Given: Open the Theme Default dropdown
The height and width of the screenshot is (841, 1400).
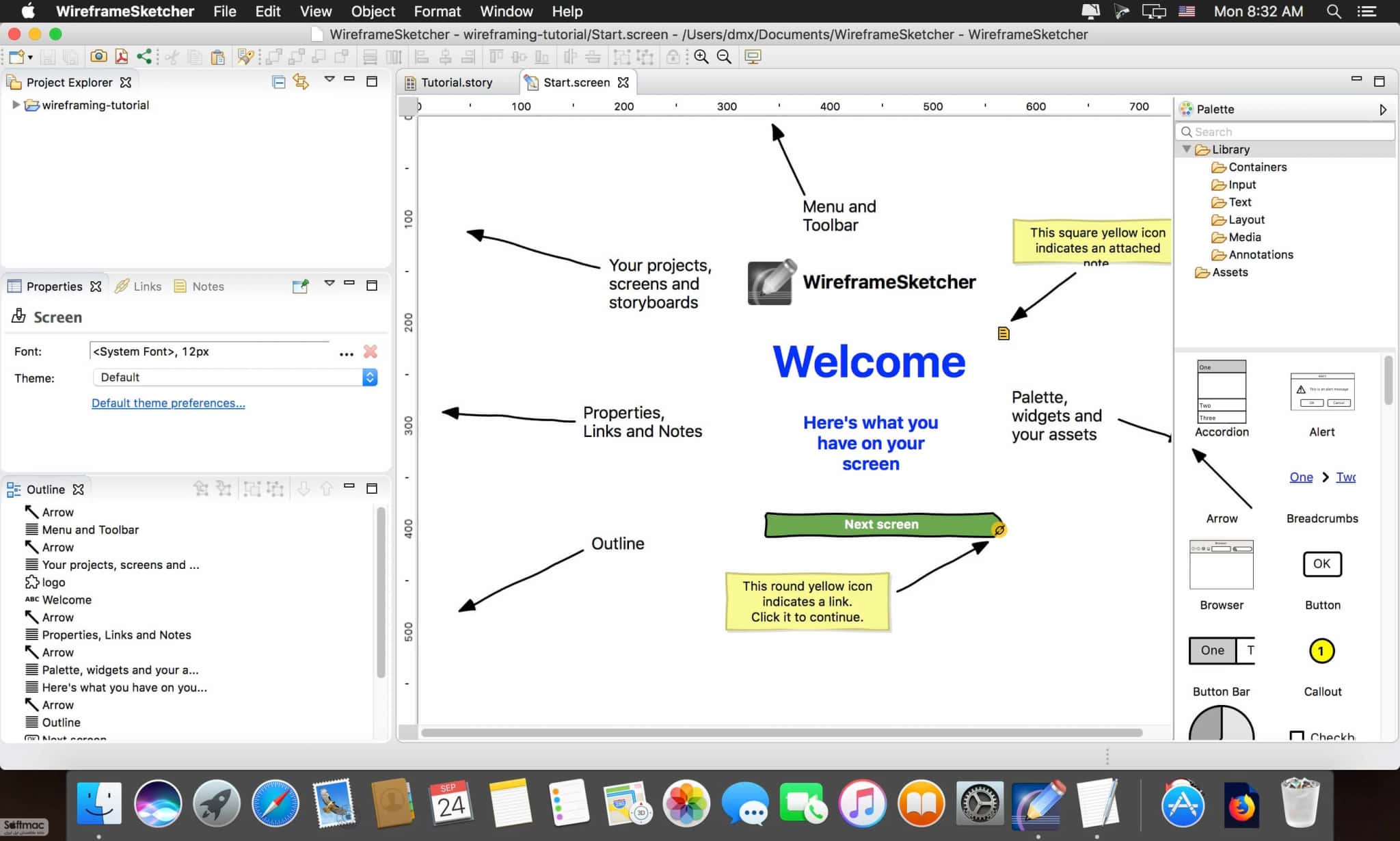Looking at the screenshot, I should (x=235, y=377).
